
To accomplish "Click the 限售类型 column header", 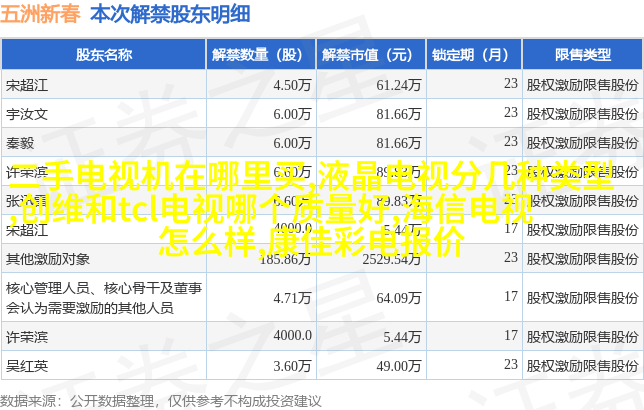I will 582,54.
